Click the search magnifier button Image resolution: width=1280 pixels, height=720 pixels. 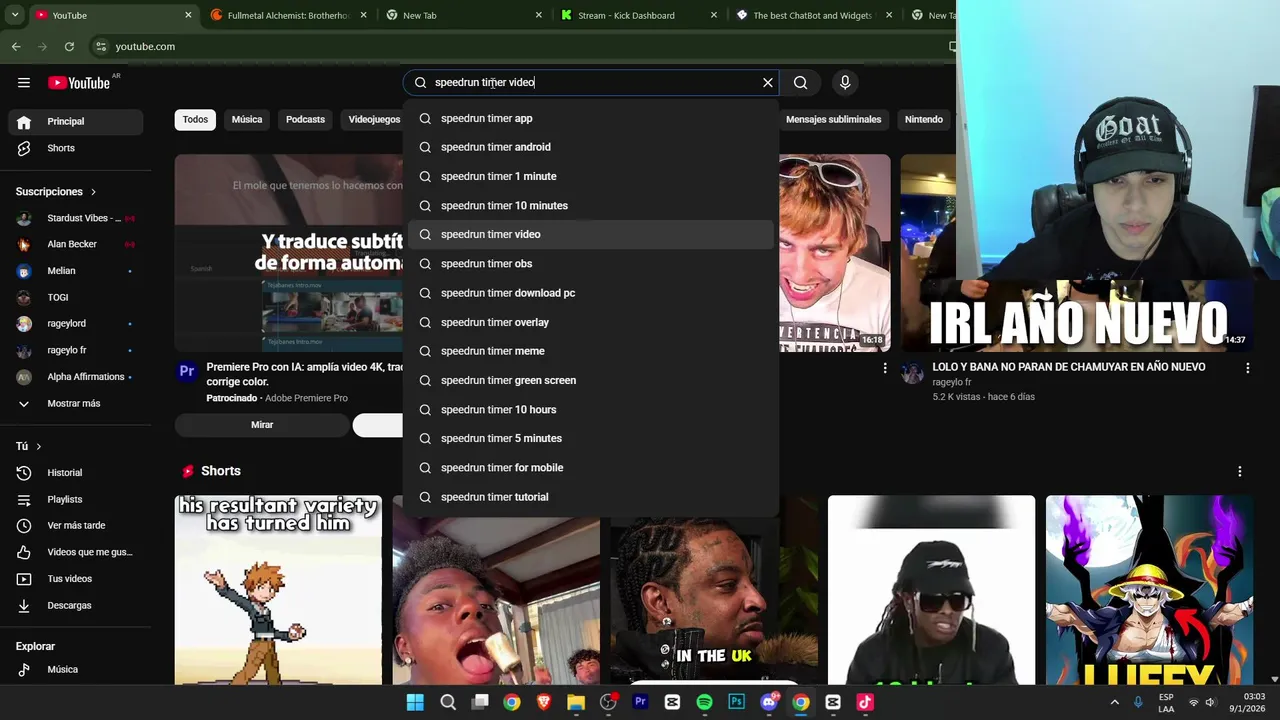801,83
